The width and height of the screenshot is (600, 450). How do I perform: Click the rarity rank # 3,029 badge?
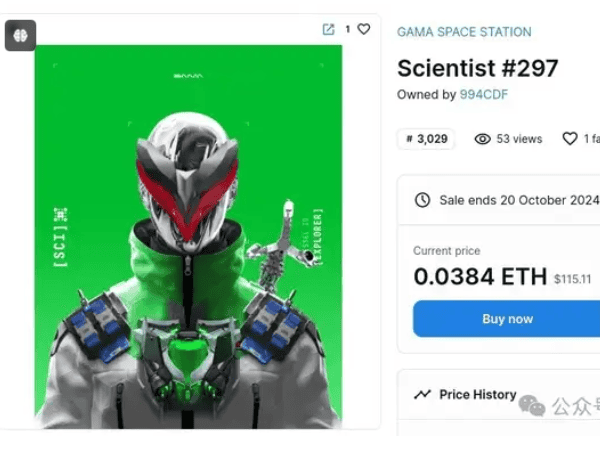tap(426, 139)
